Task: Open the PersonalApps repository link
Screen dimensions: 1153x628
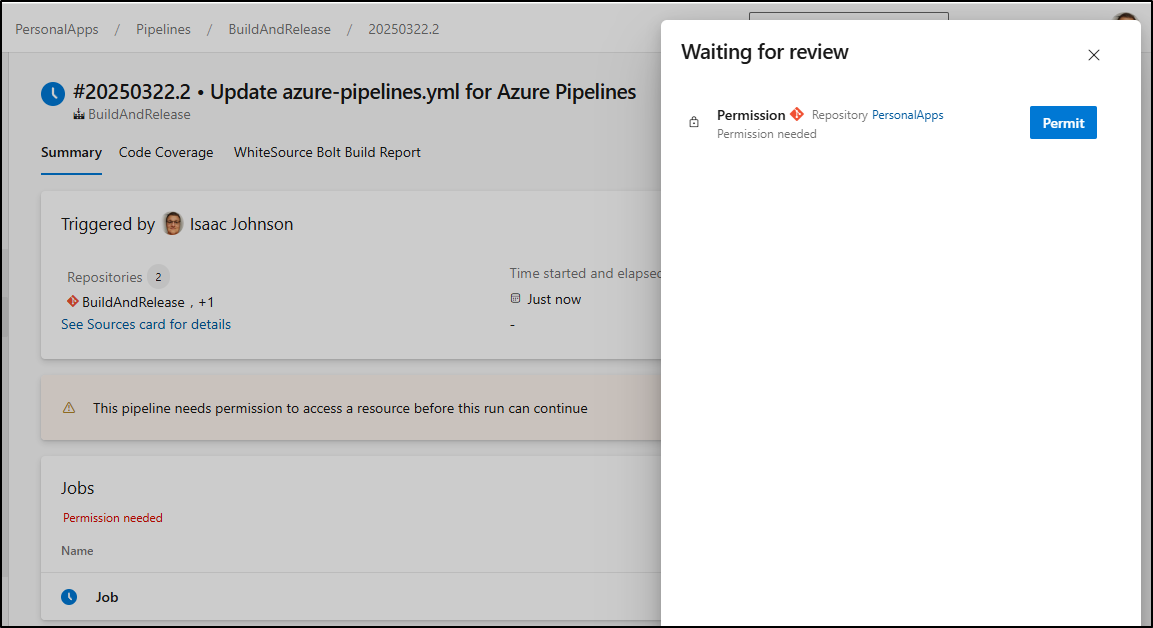Action: coord(907,115)
